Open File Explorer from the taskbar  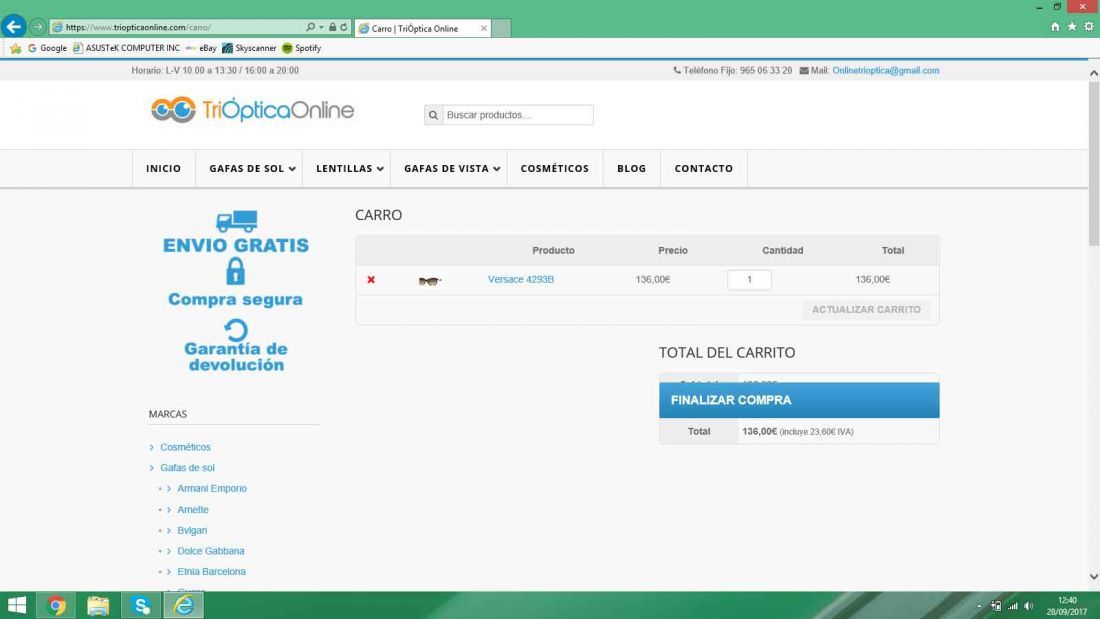point(98,605)
